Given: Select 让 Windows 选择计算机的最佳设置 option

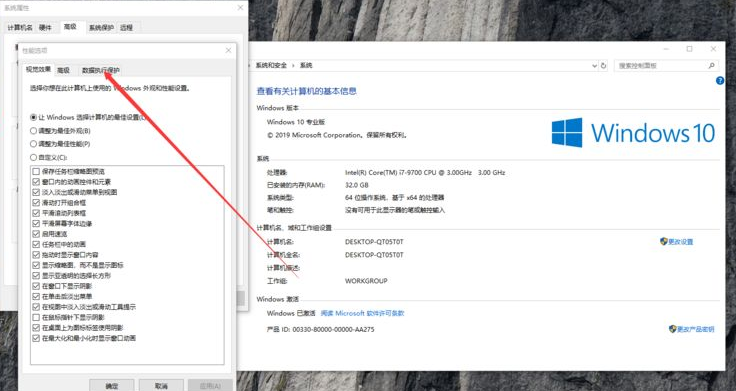Looking at the screenshot, I should [88, 117].
